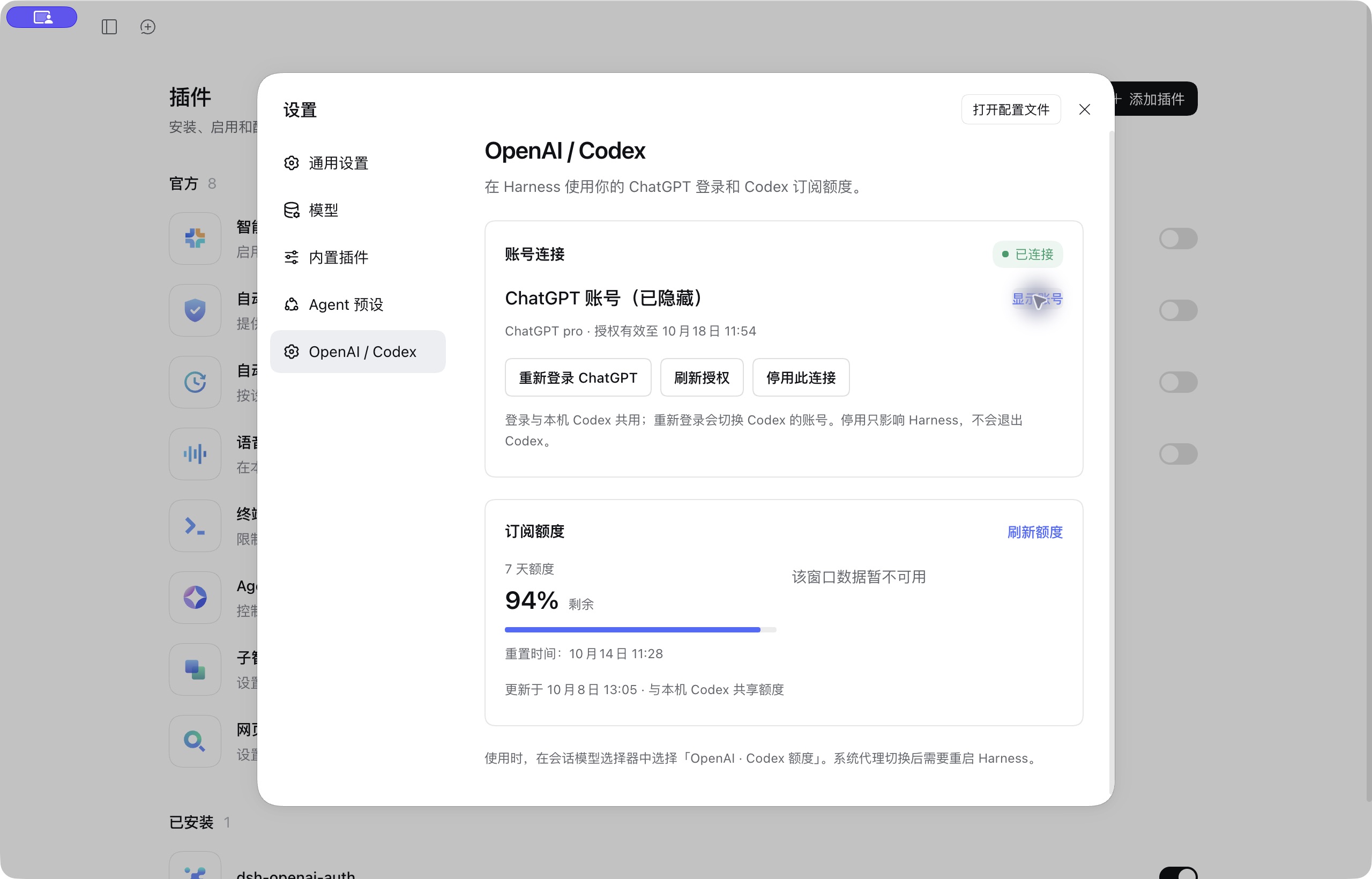Viewport: 1372px width, 879px height.
Task: Click the 已连接 status badge
Action: click(x=1027, y=255)
